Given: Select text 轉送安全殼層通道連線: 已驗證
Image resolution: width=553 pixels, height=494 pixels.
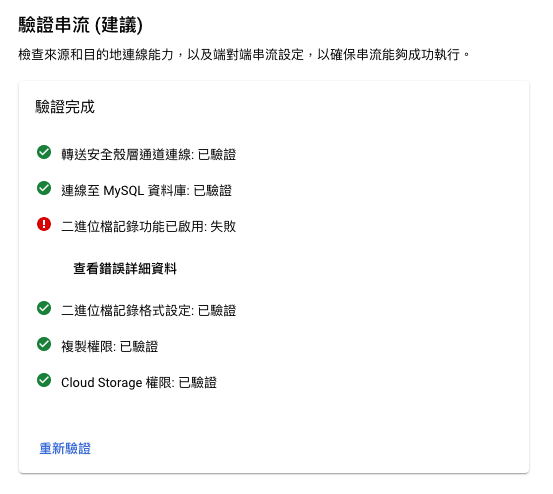Looking at the screenshot, I should click(x=148, y=154).
